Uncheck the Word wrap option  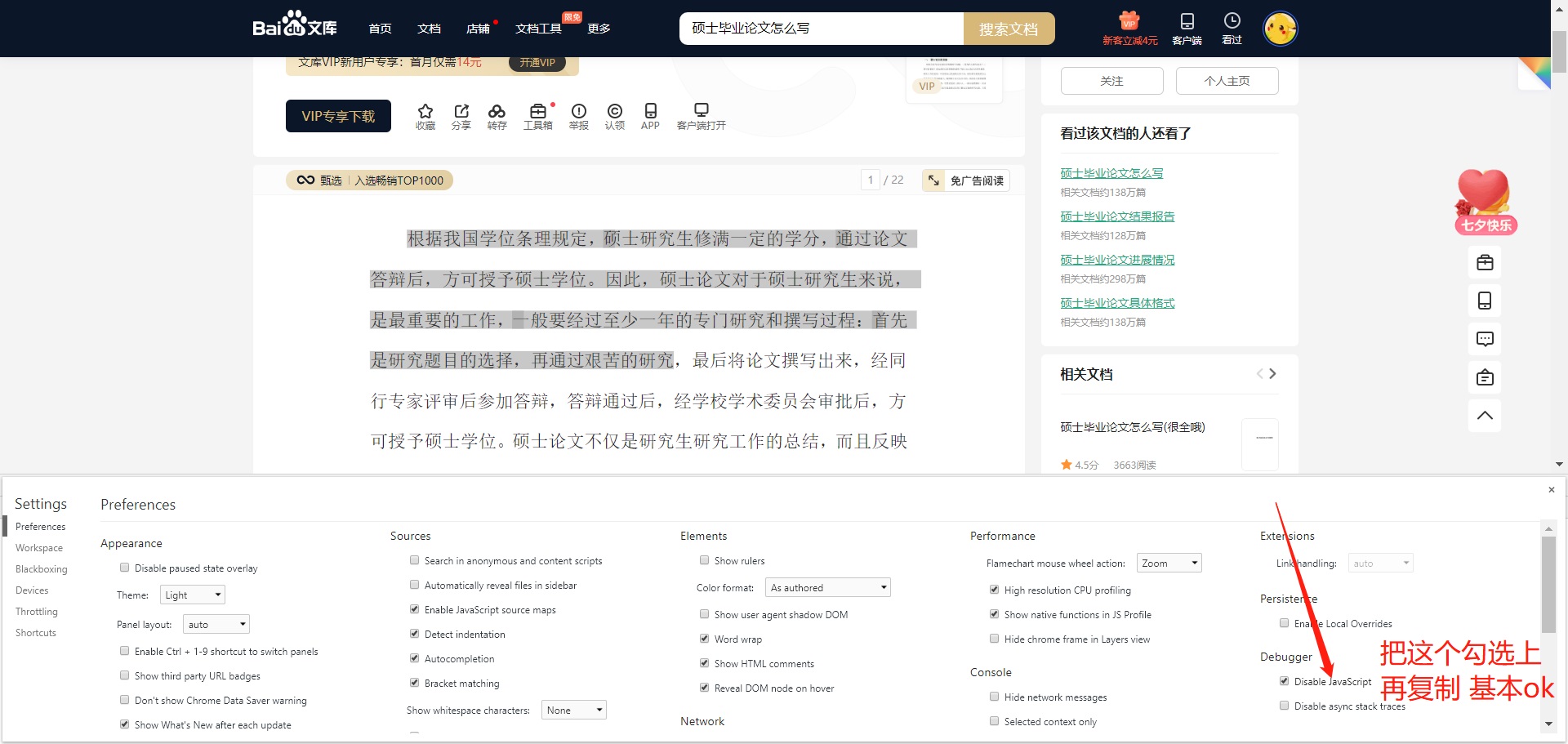[x=704, y=639]
